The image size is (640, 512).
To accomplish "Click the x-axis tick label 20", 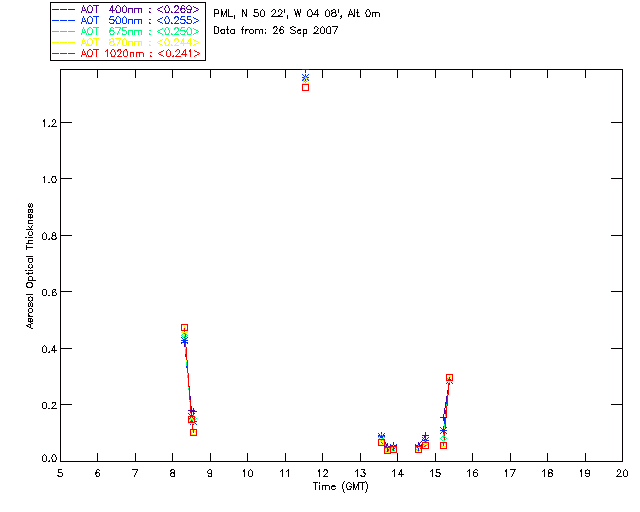I will (x=622, y=473).
